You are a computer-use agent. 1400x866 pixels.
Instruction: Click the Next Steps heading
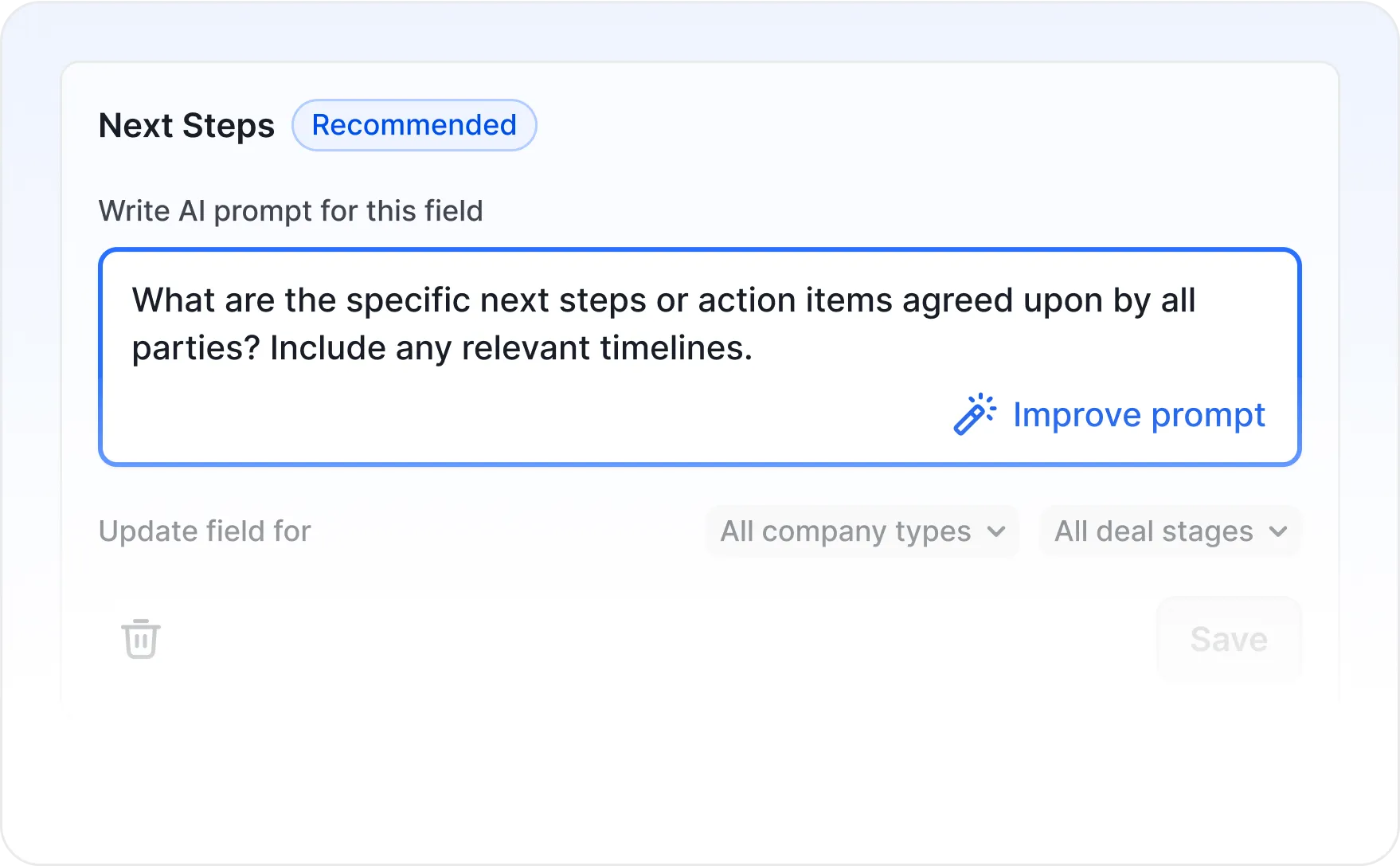186,126
